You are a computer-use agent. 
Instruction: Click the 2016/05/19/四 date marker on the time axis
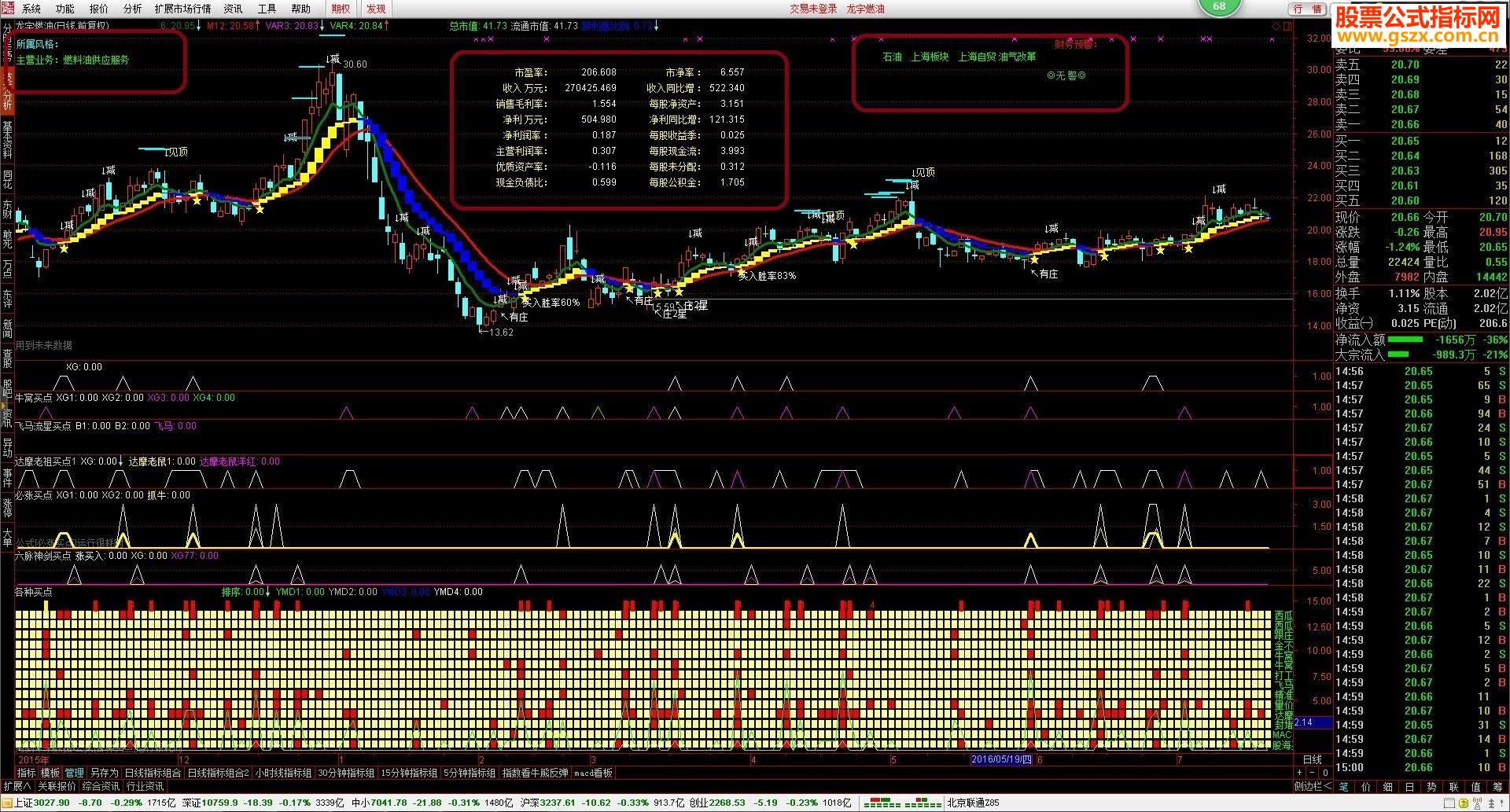1001,759
